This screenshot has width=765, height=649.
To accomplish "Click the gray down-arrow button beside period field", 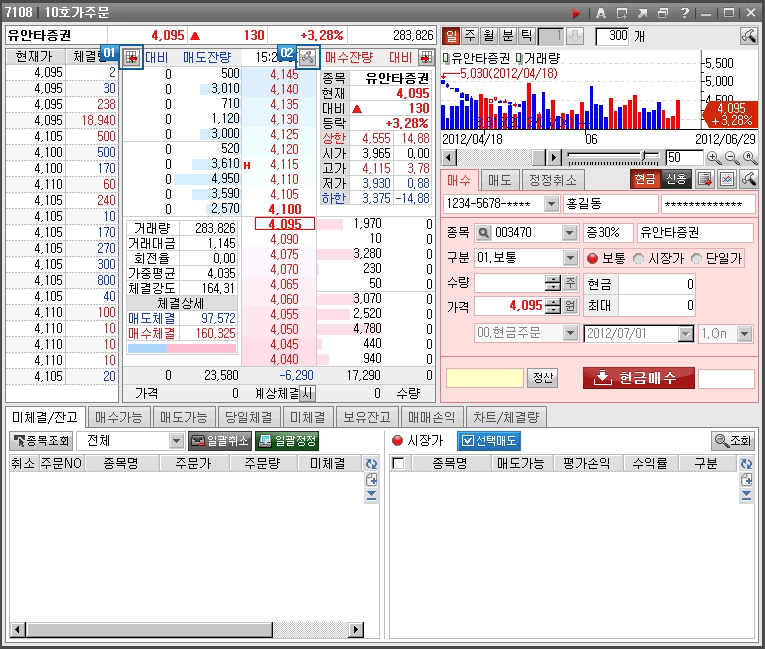I will [575, 36].
